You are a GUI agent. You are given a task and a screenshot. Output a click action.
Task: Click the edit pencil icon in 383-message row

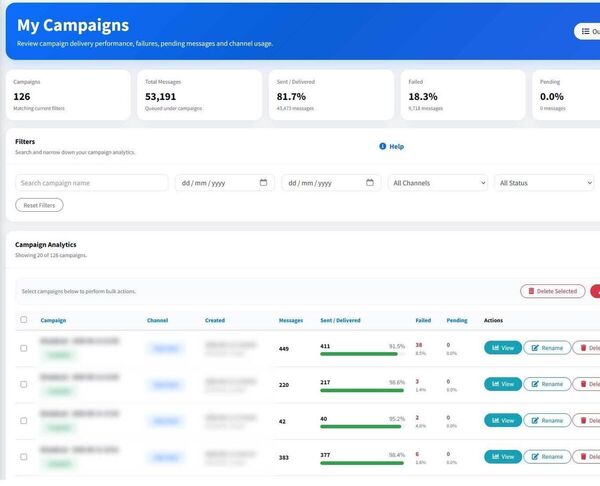tap(535, 457)
